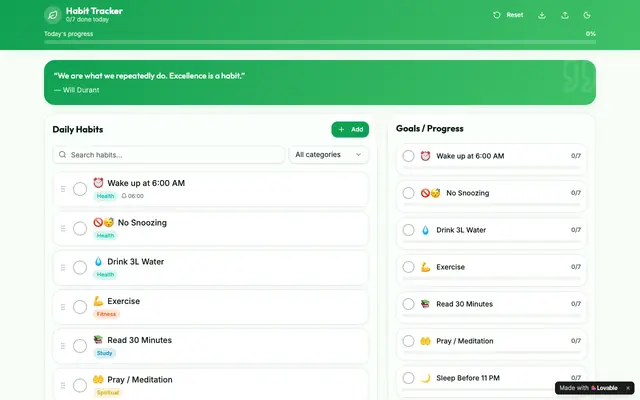The image size is (640, 400).
Task: Click the drag handle for No Snoozing
Action: click(63, 229)
